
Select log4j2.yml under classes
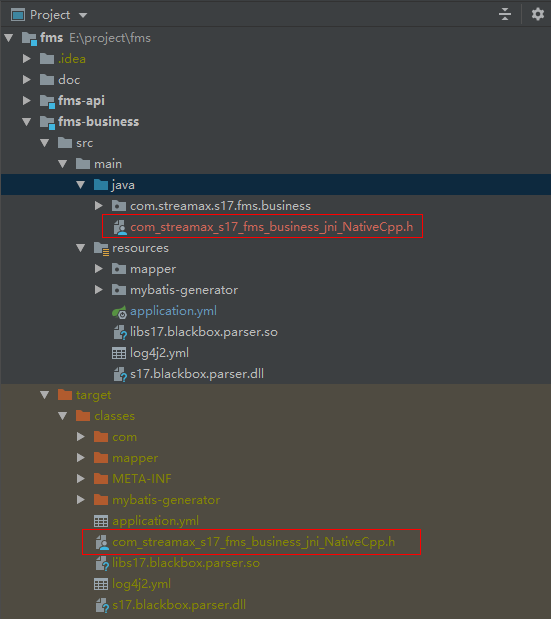pyautogui.click(x=141, y=584)
